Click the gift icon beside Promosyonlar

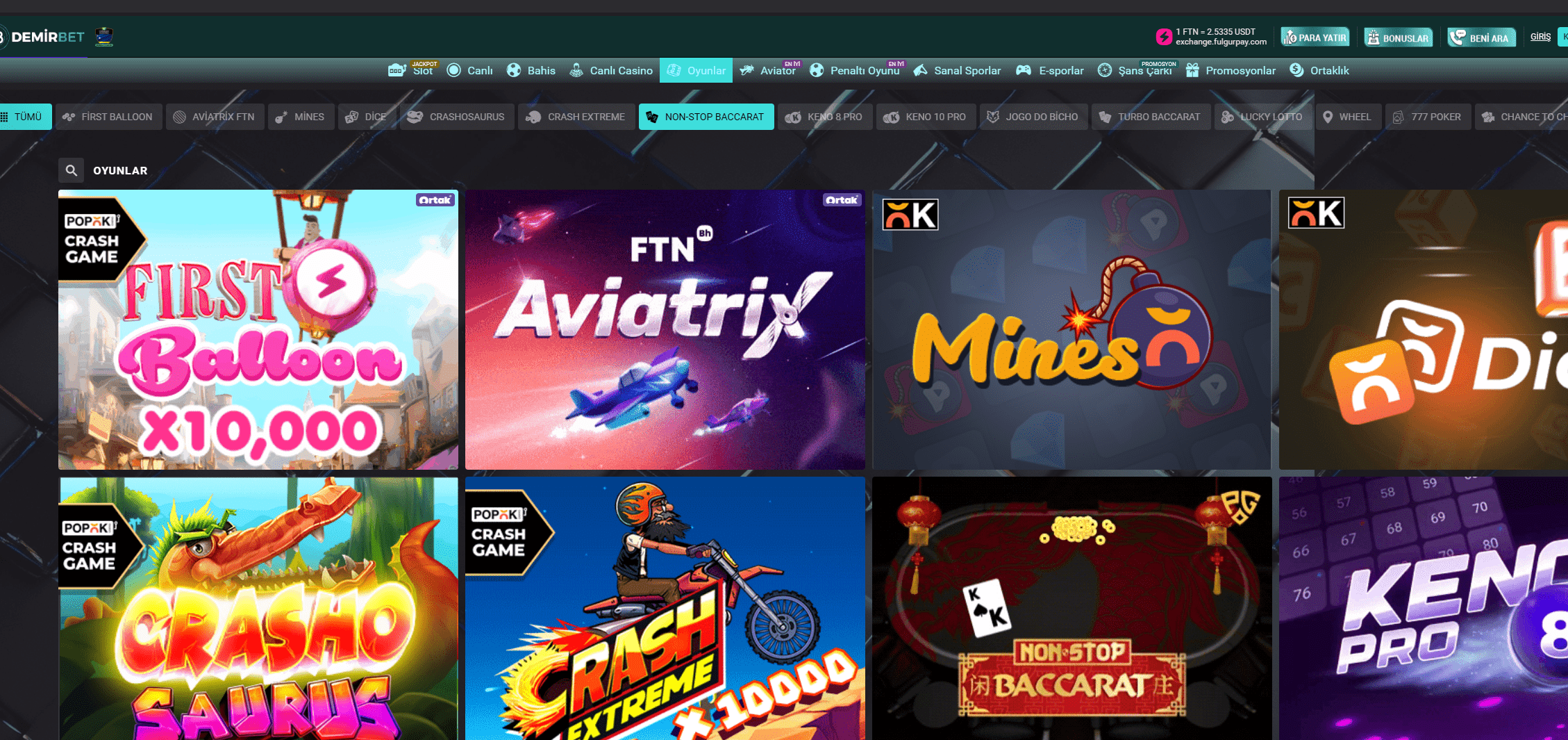1192,70
